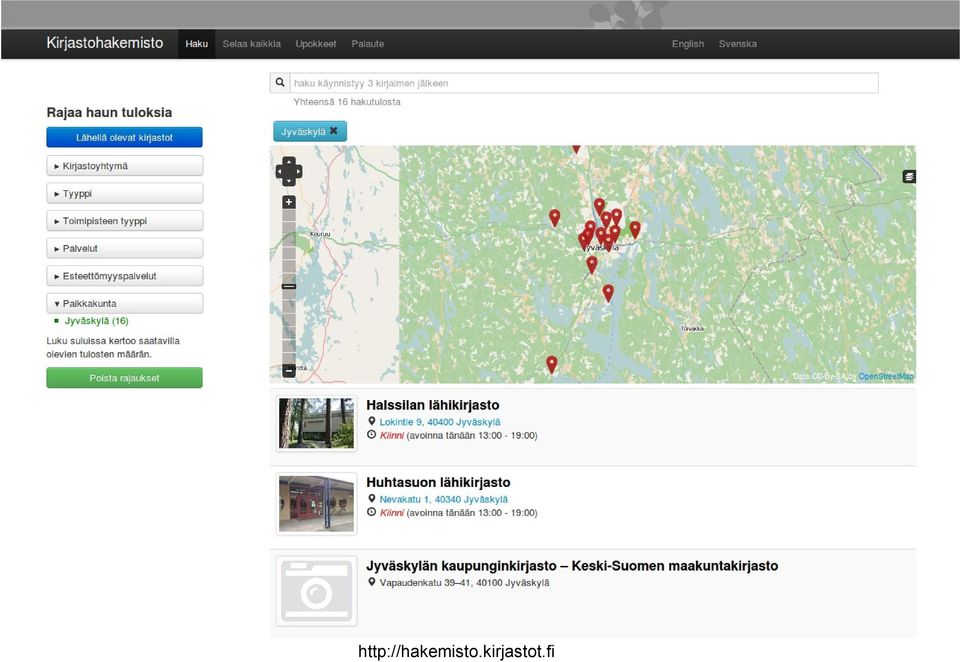Click the clock icon under Huhtasuon lähikirjasto
The width and height of the screenshot is (960, 662).
(371, 512)
